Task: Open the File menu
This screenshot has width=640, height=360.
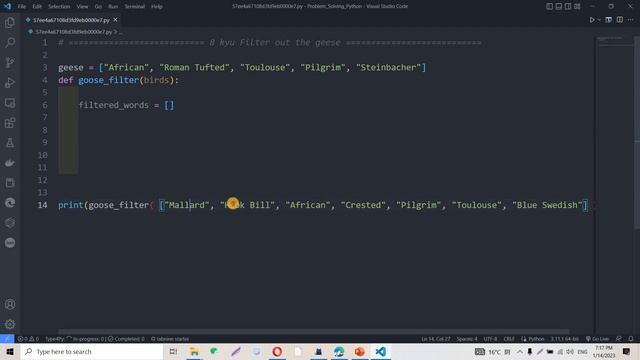Action: point(22,7)
